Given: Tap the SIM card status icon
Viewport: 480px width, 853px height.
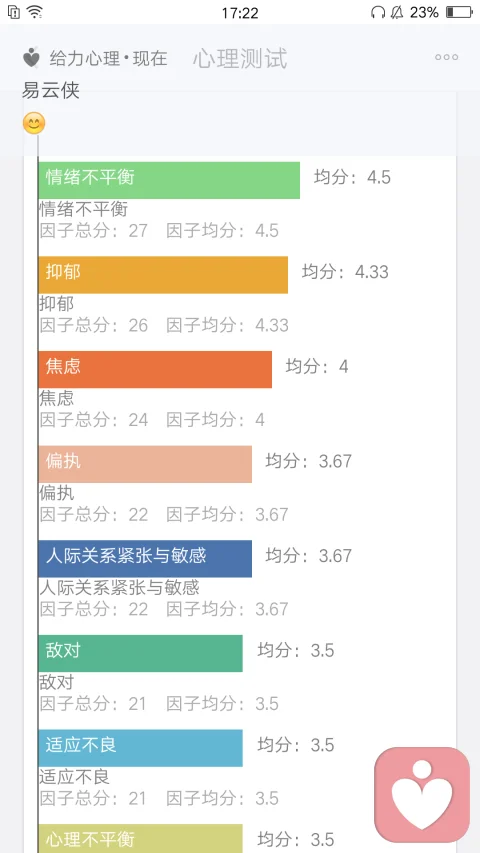Looking at the screenshot, I should point(14,12).
